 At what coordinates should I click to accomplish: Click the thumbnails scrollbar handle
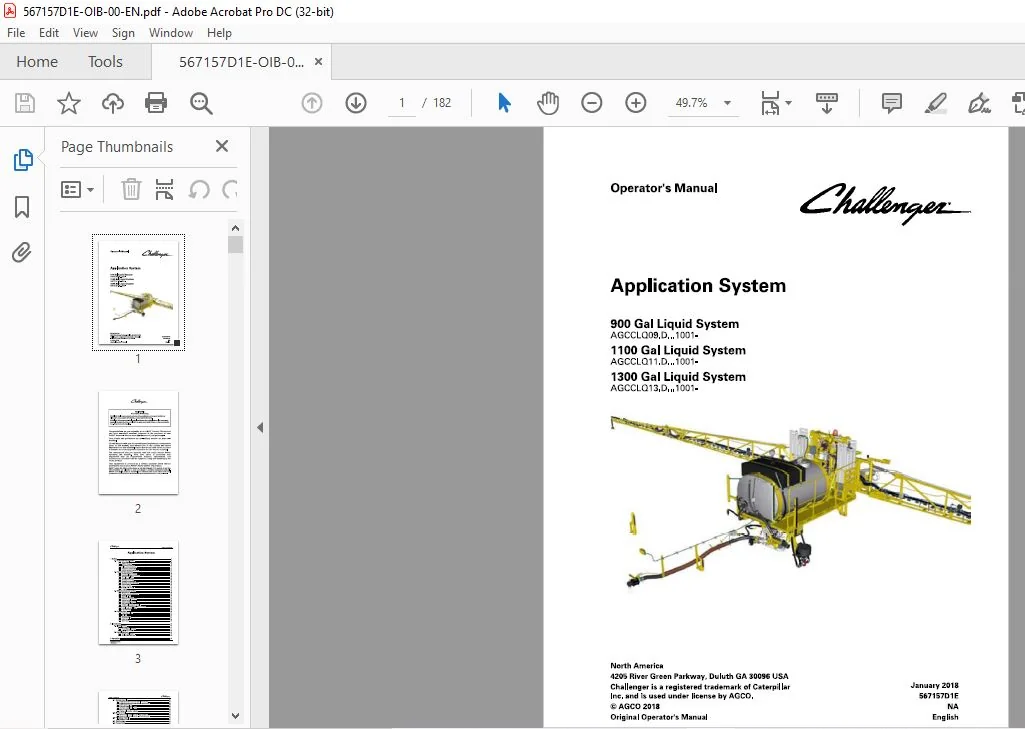coord(235,245)
